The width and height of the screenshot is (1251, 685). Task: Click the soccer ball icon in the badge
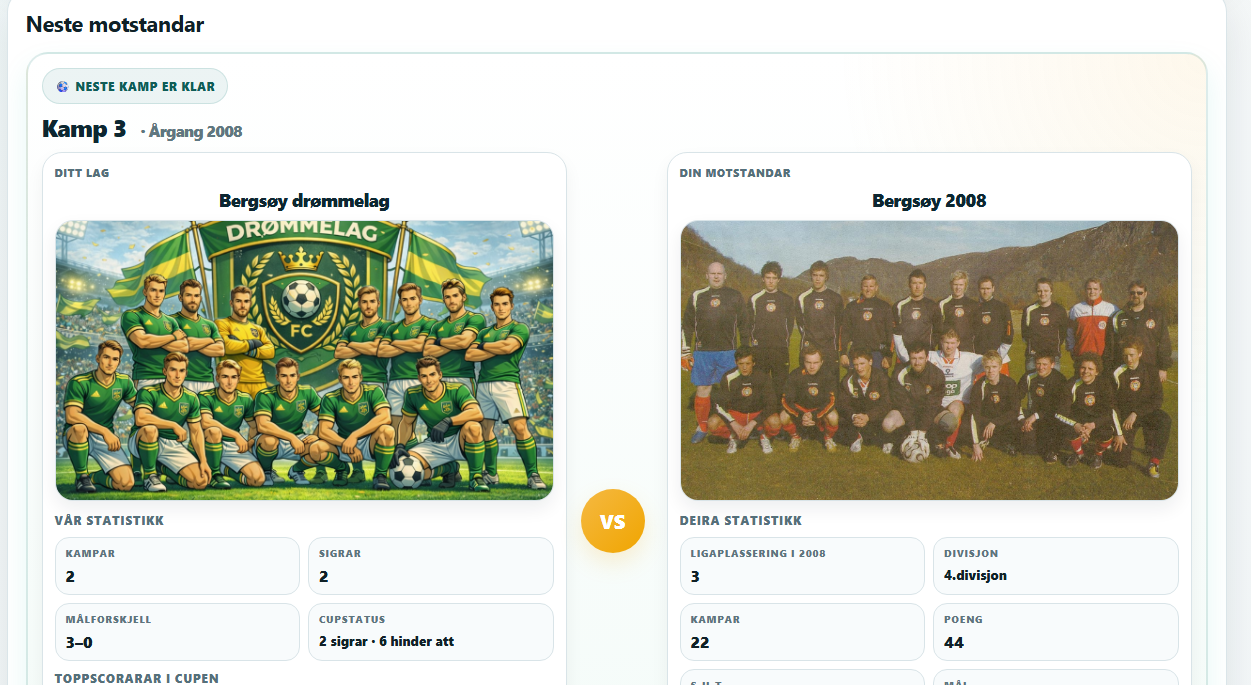(x=62, y=87)
